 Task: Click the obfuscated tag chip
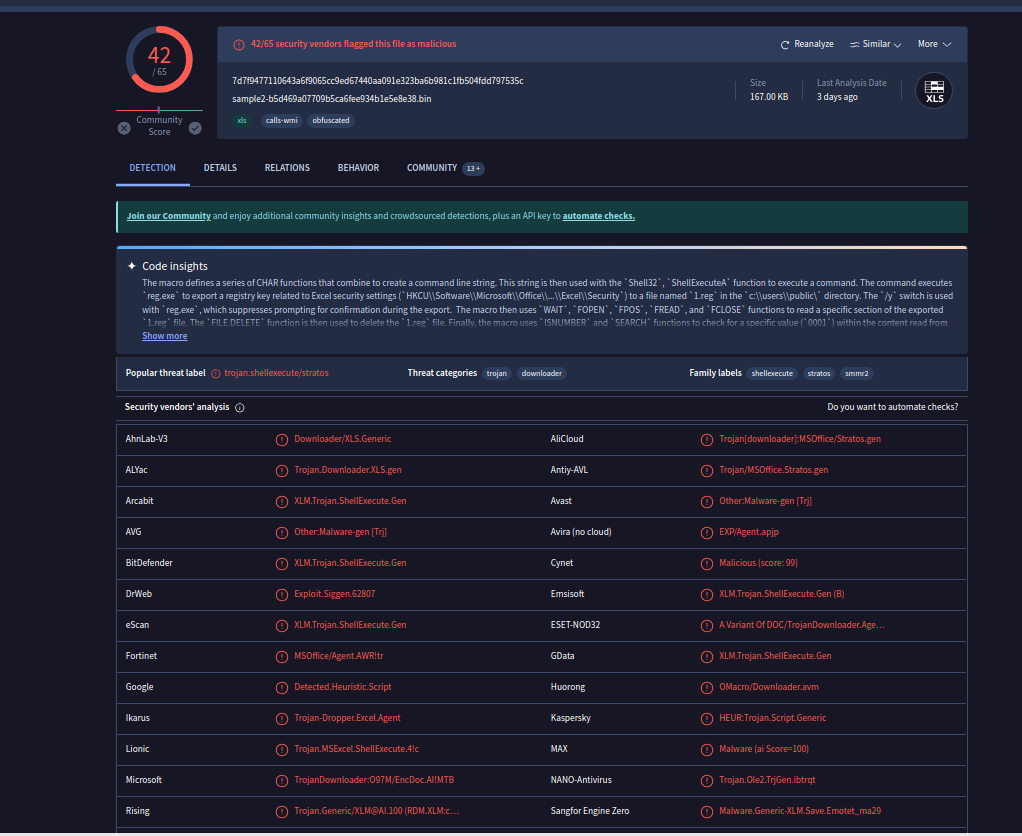click(331, 121)
